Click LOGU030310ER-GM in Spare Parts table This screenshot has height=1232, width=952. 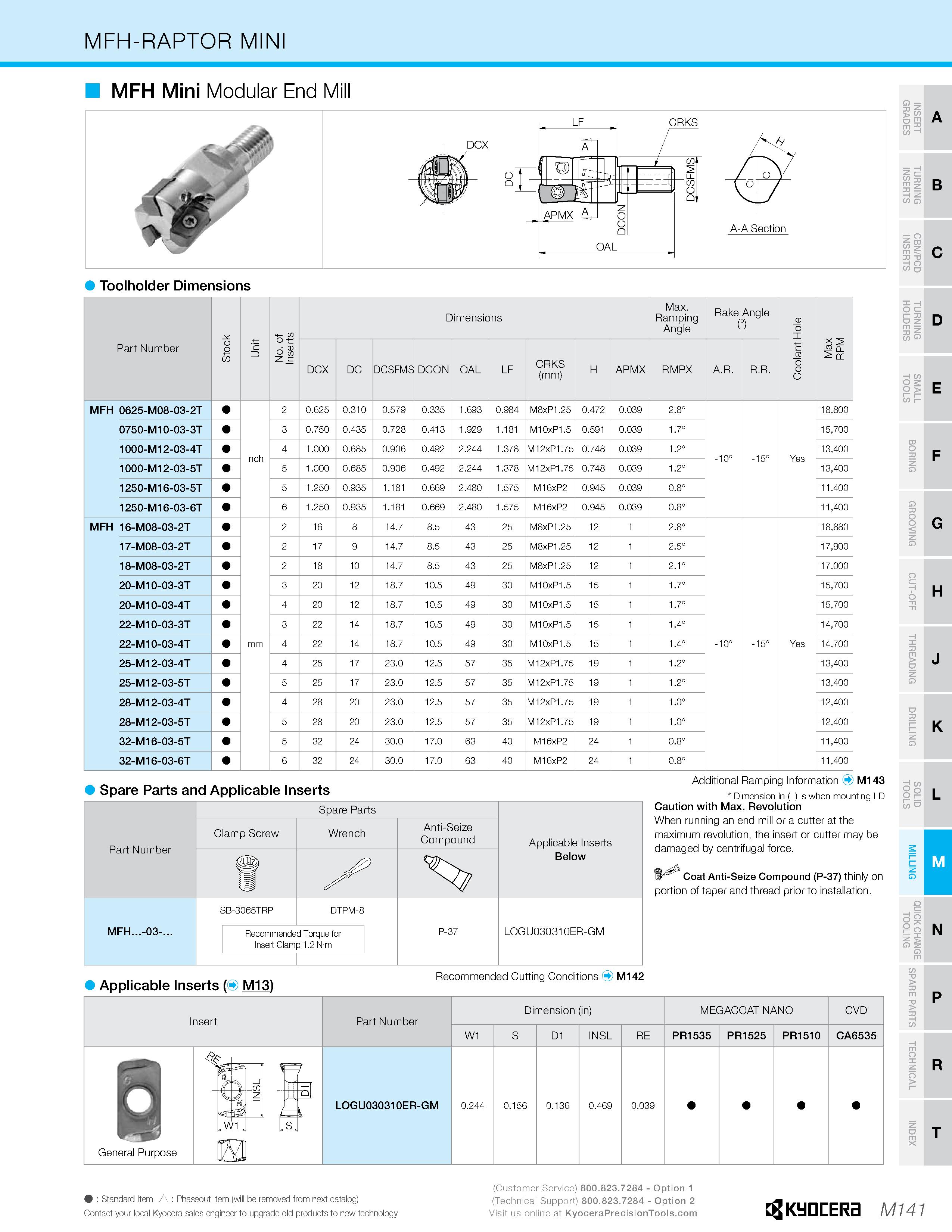[x=554, y=931]
